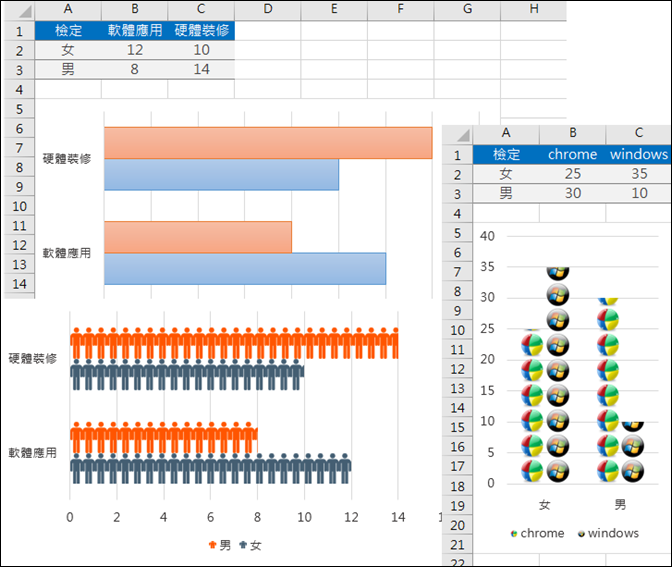672x567 pixels.
Task: Click the select-all corner of left sheet
Action: pos(19,10)
